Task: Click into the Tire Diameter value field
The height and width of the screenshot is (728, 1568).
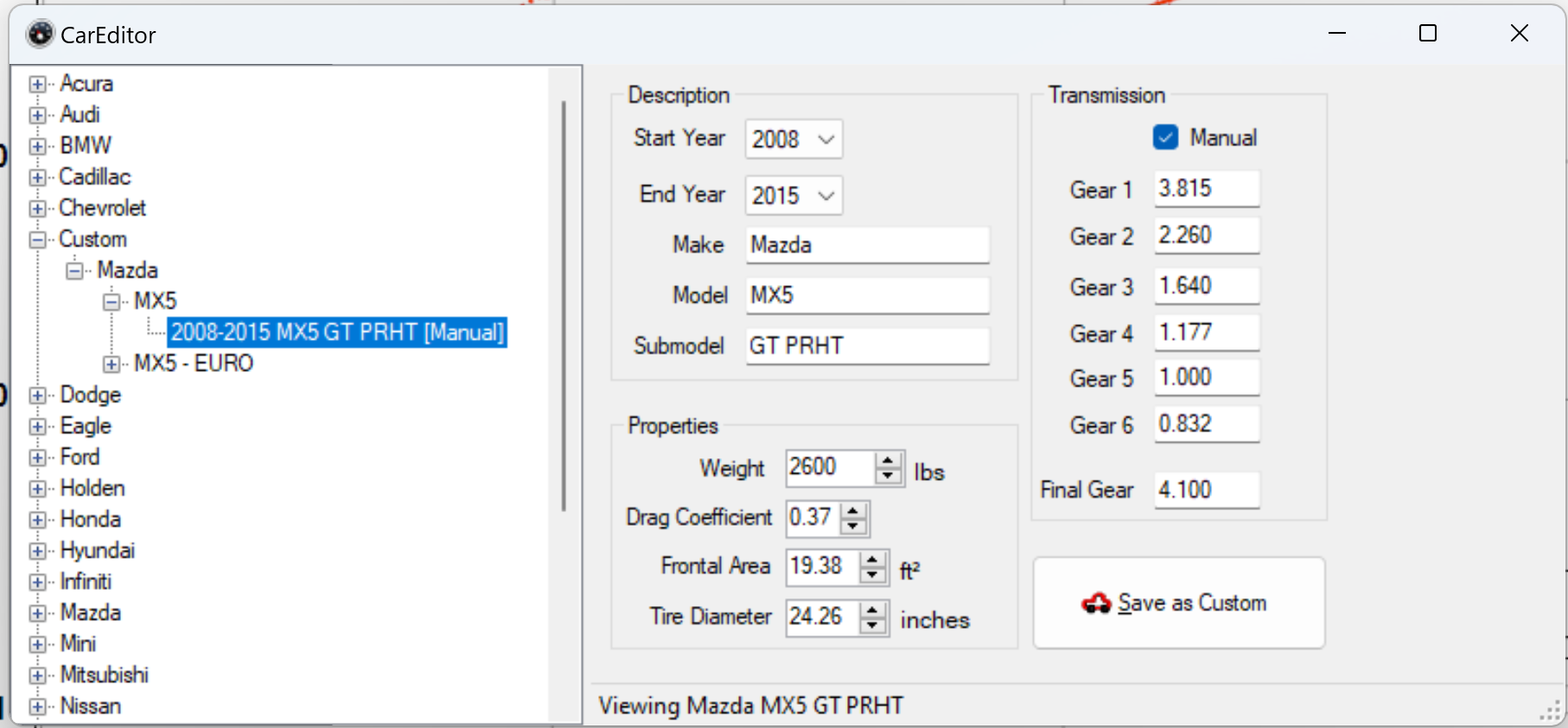Action: click(x=823, y=616)
